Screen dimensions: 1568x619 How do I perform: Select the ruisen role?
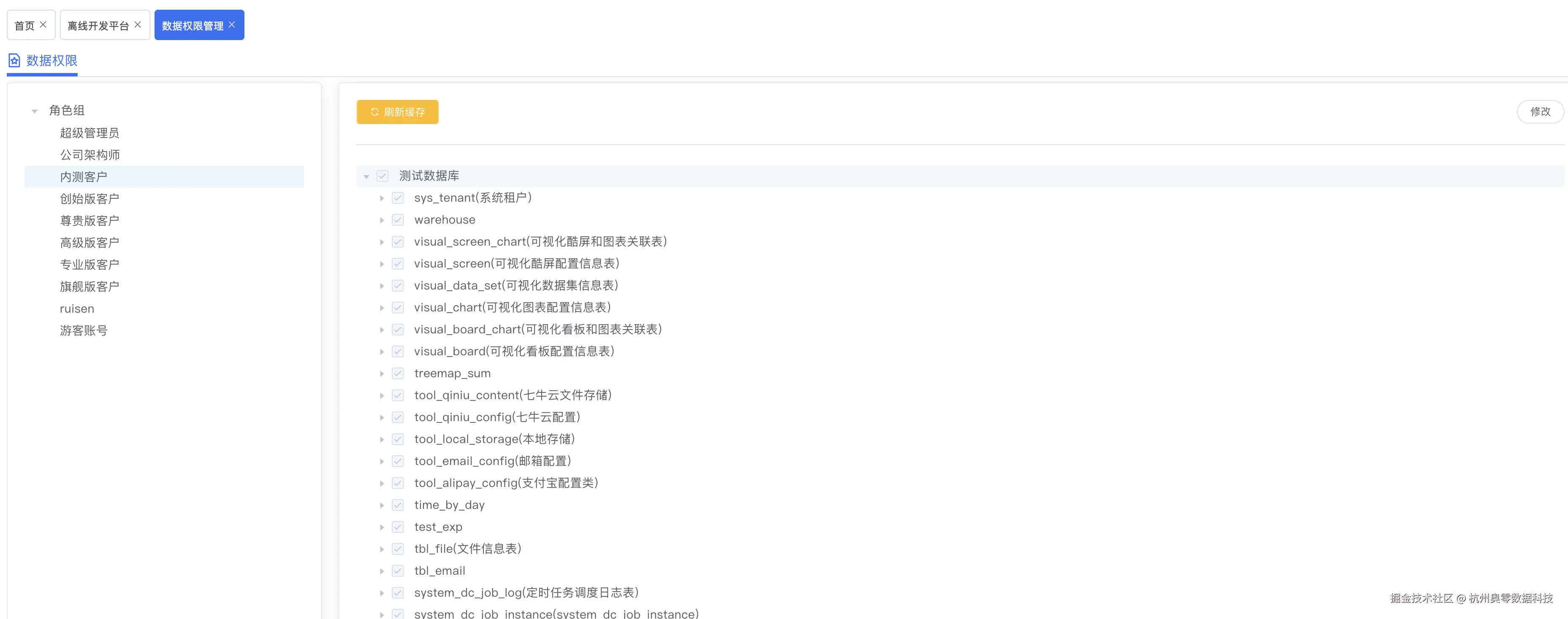click(x=77, y=308)
